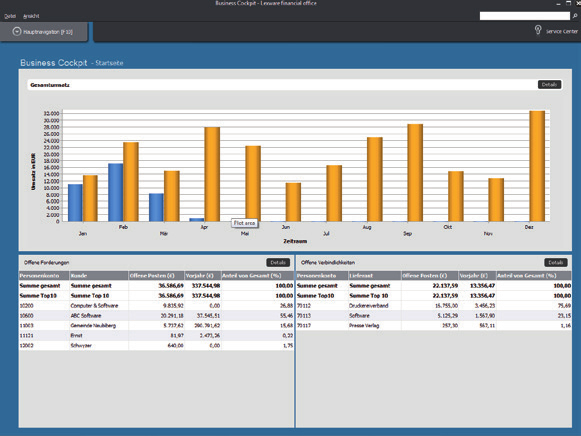Open the Ansicht menu

coord(31,16)
